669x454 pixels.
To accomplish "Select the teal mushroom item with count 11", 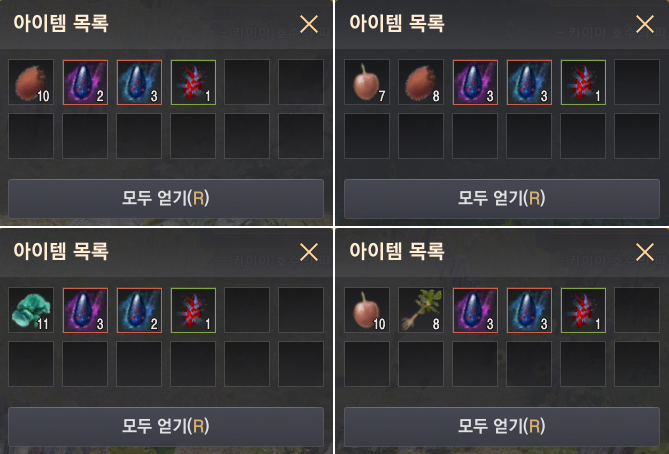I will [31, 310].
